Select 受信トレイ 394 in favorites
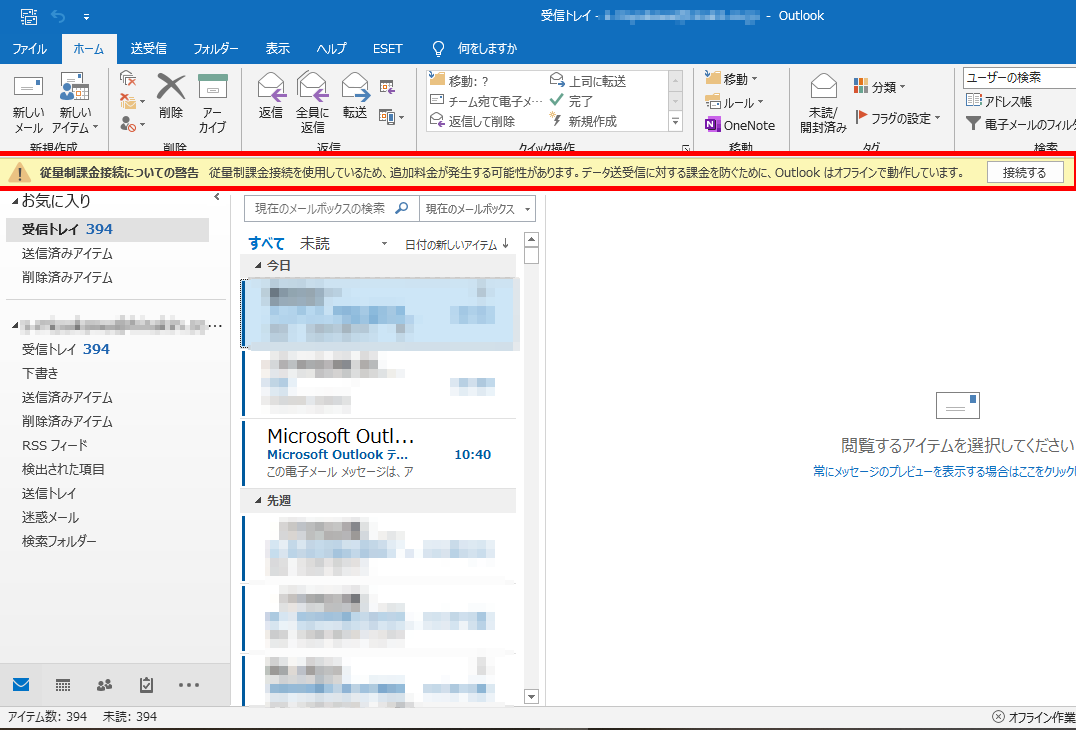This screenshot has width=1076, height=730. tap(107, 229)
